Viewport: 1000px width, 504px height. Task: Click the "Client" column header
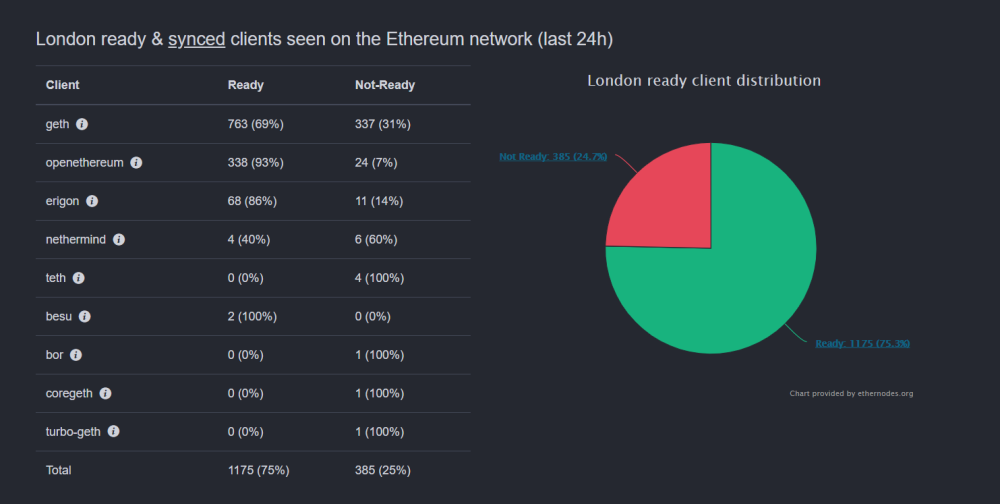click(63, 85)
